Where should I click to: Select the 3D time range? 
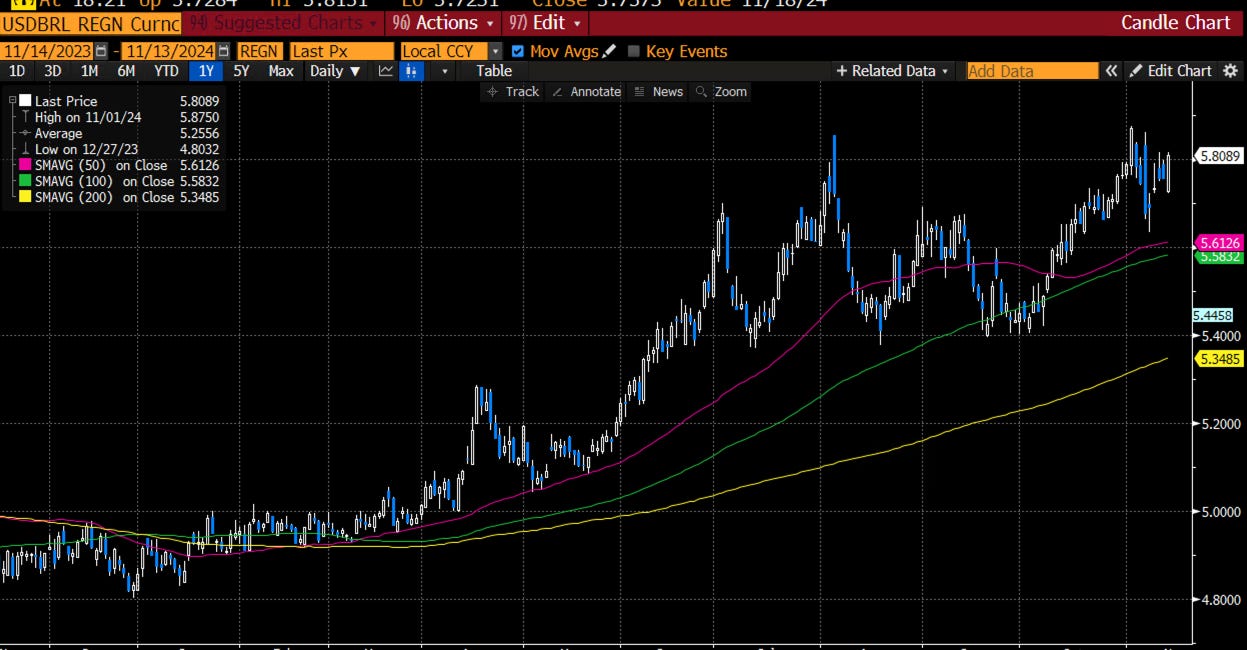[53, 71]
